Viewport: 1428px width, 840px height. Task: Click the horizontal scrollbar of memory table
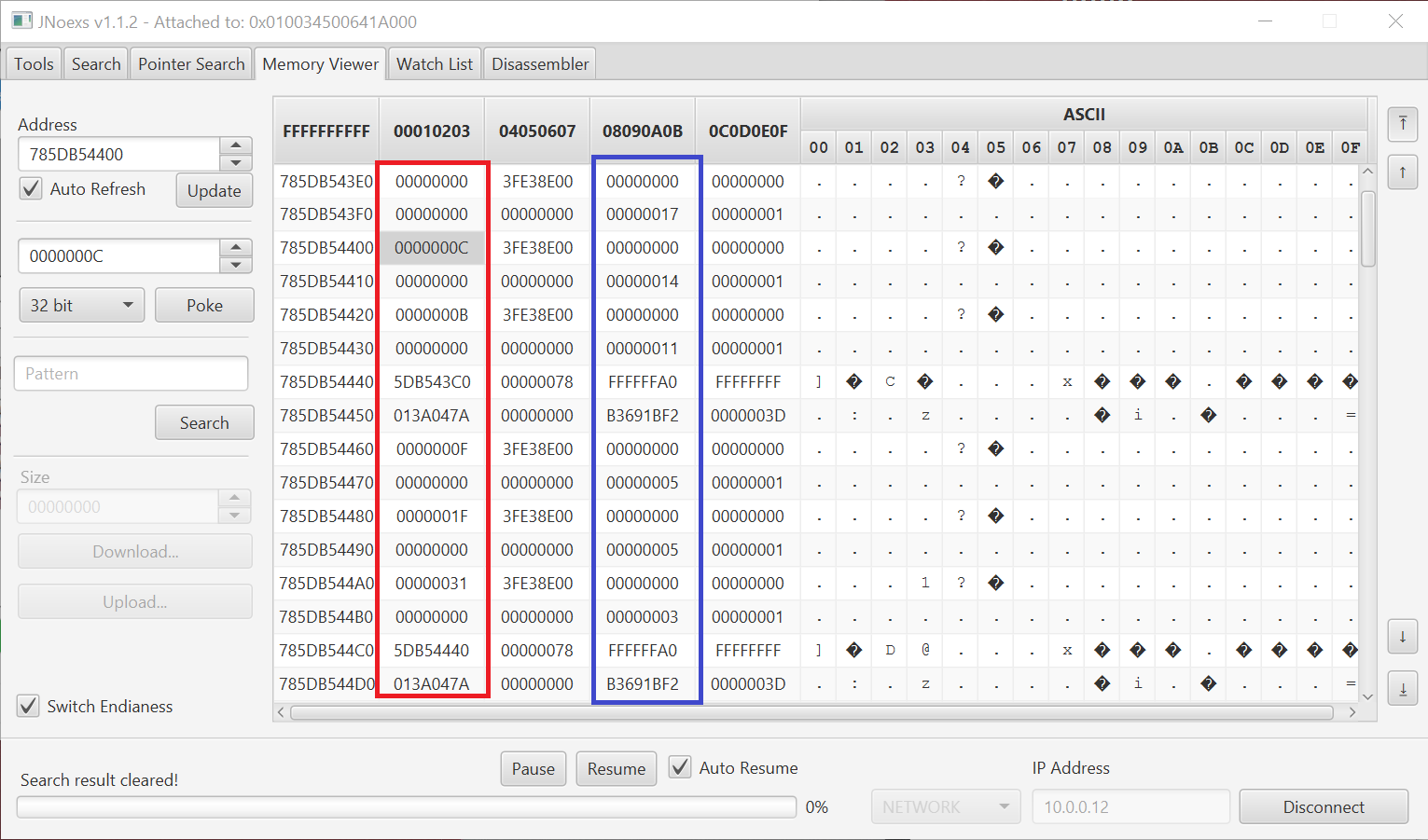(x=811, y=712)
